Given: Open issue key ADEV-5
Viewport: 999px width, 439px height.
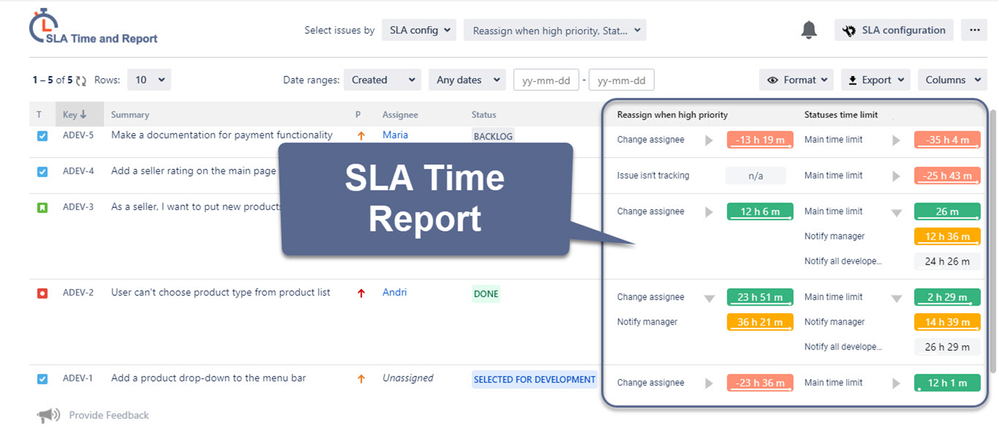Looking at the screenshot, I should [78, 135].
